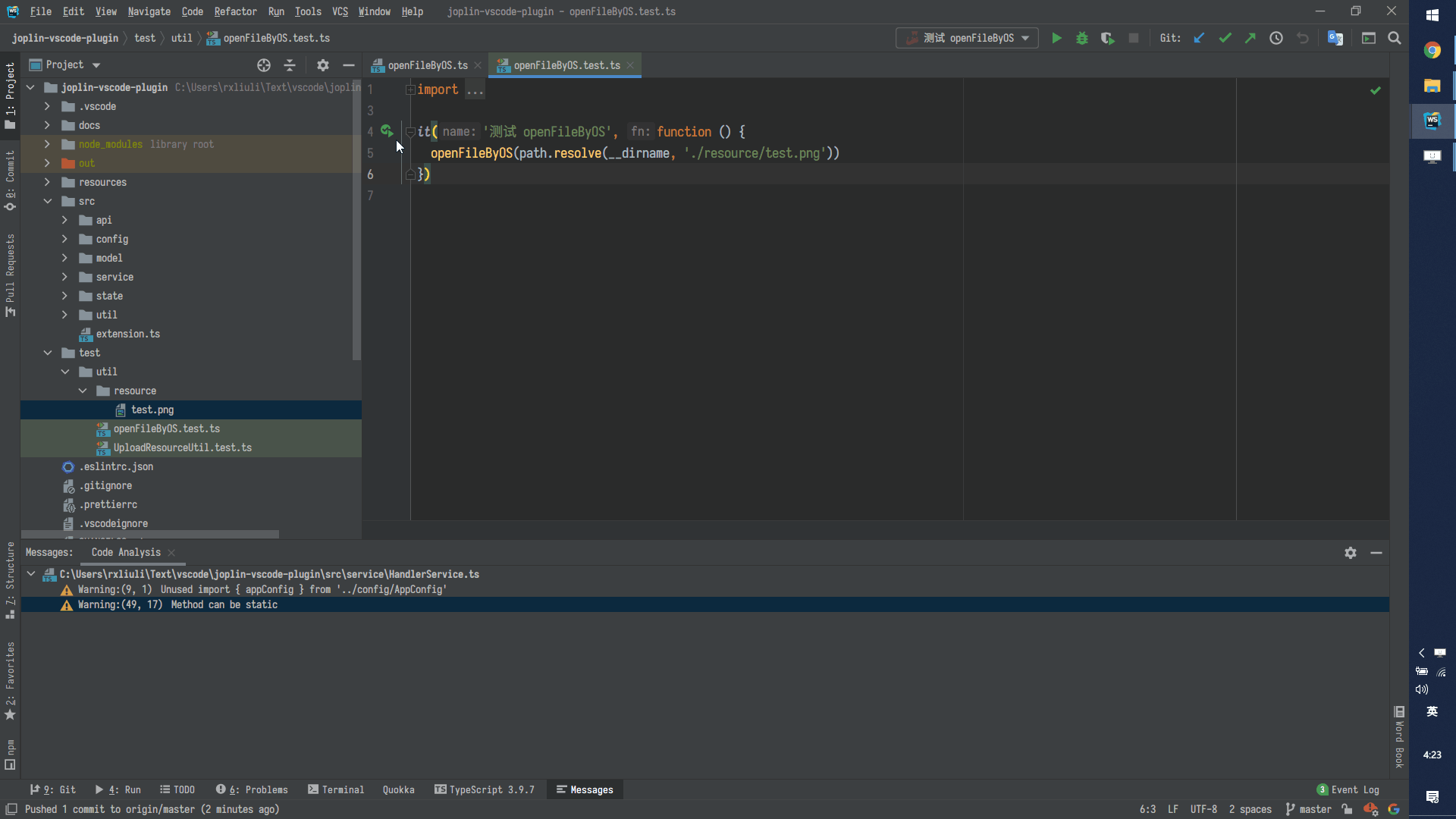Open the Event Log
The image size is (1456, 819).
[1354, 789]
